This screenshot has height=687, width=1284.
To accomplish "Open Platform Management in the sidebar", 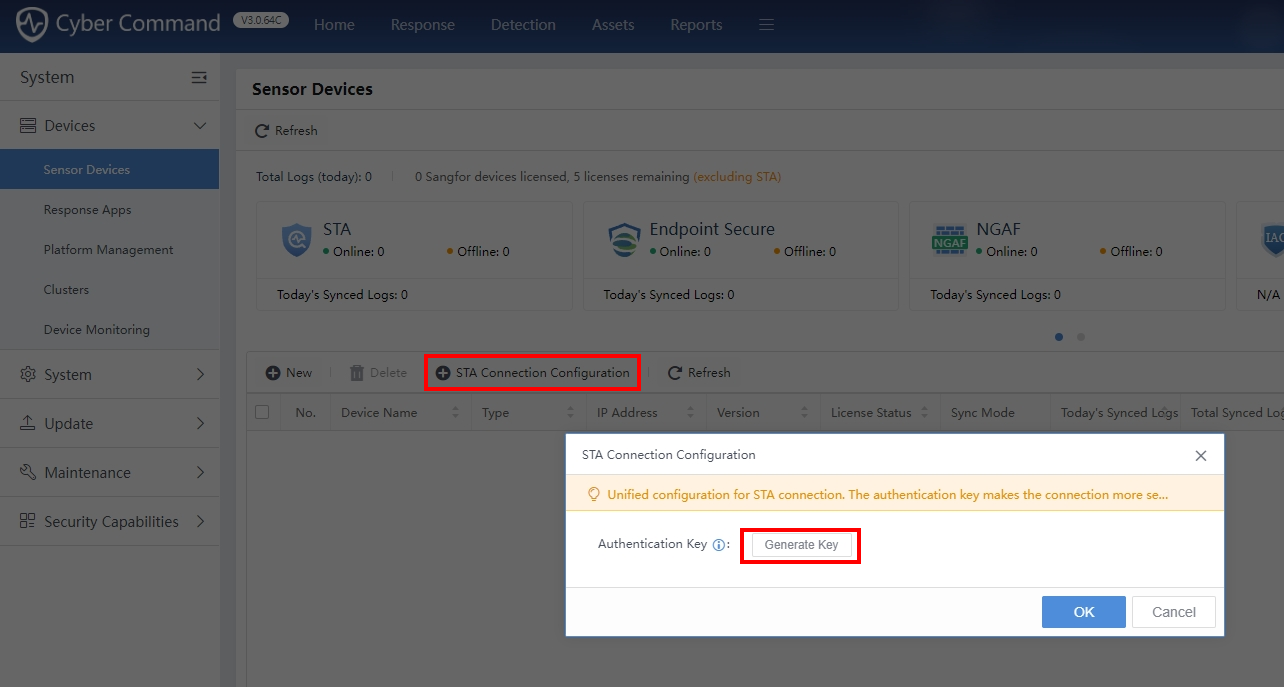I will [110, 250].
